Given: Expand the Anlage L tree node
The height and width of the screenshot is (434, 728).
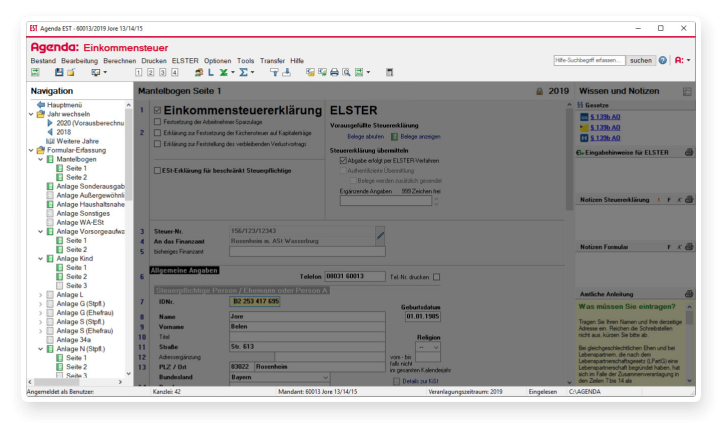Looking at the screenshot, I should (x=39, y=295).
